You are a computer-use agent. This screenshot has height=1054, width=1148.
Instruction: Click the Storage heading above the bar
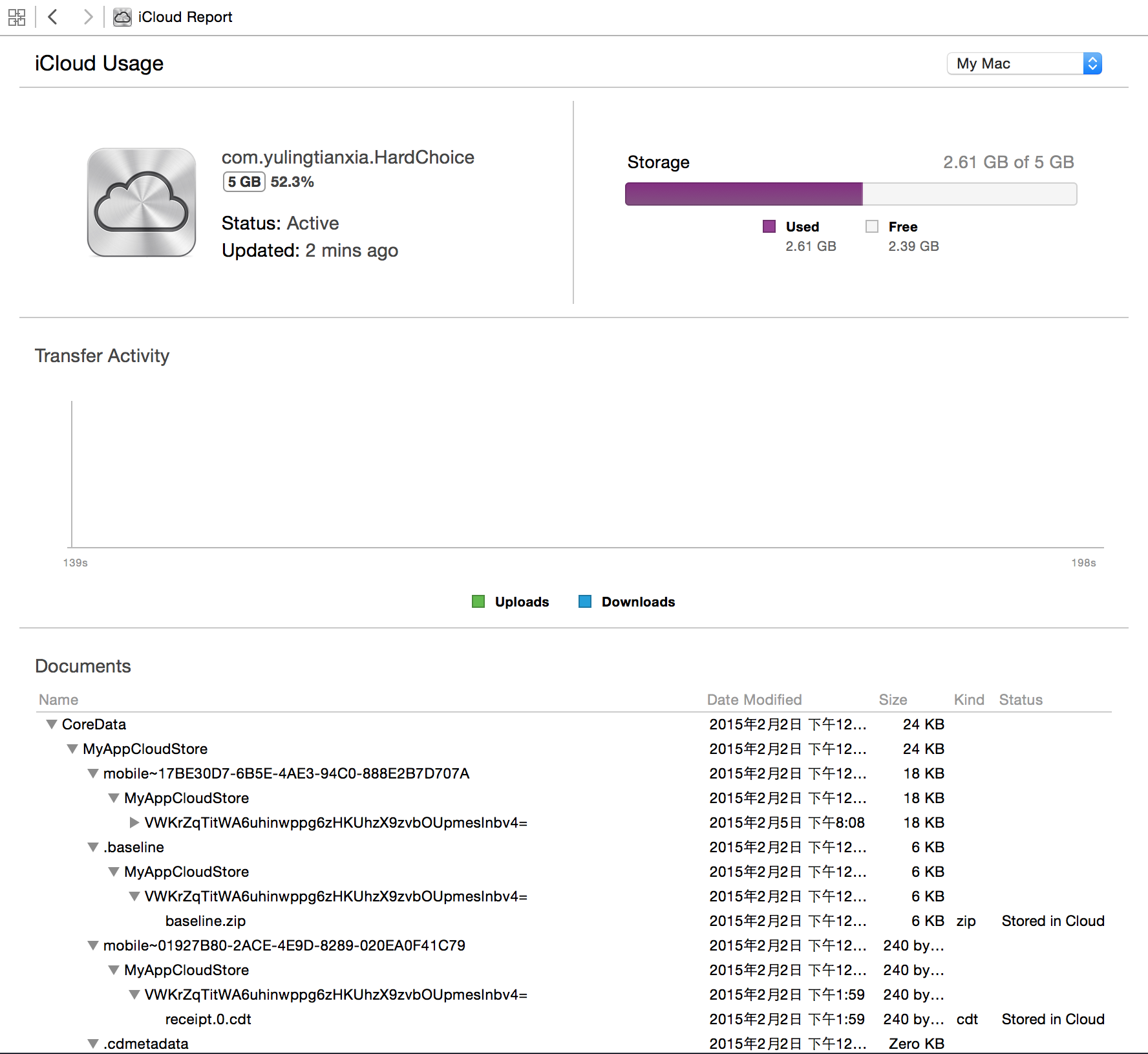pos(658,162)
